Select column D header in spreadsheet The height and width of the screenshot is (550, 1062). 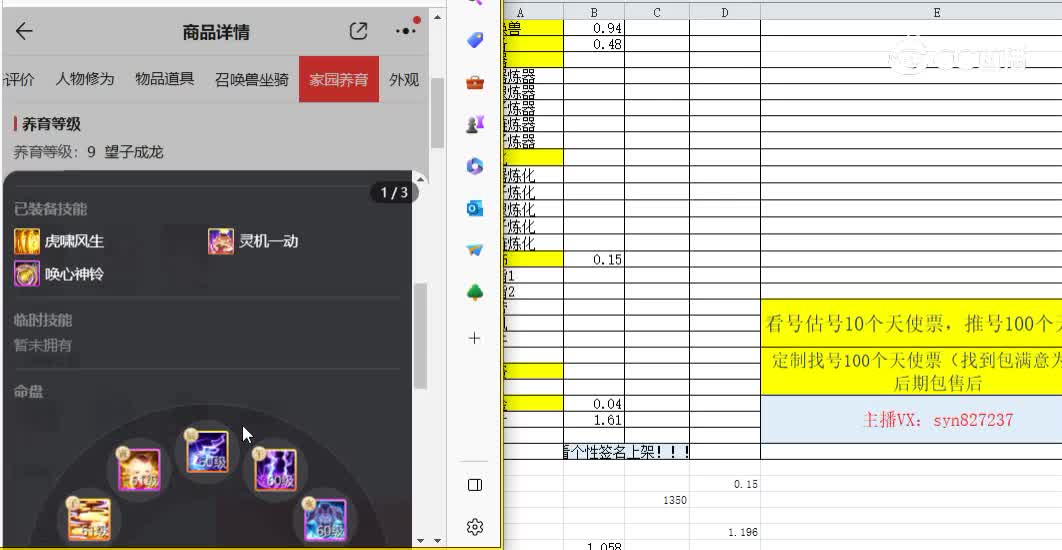(725, 12)
